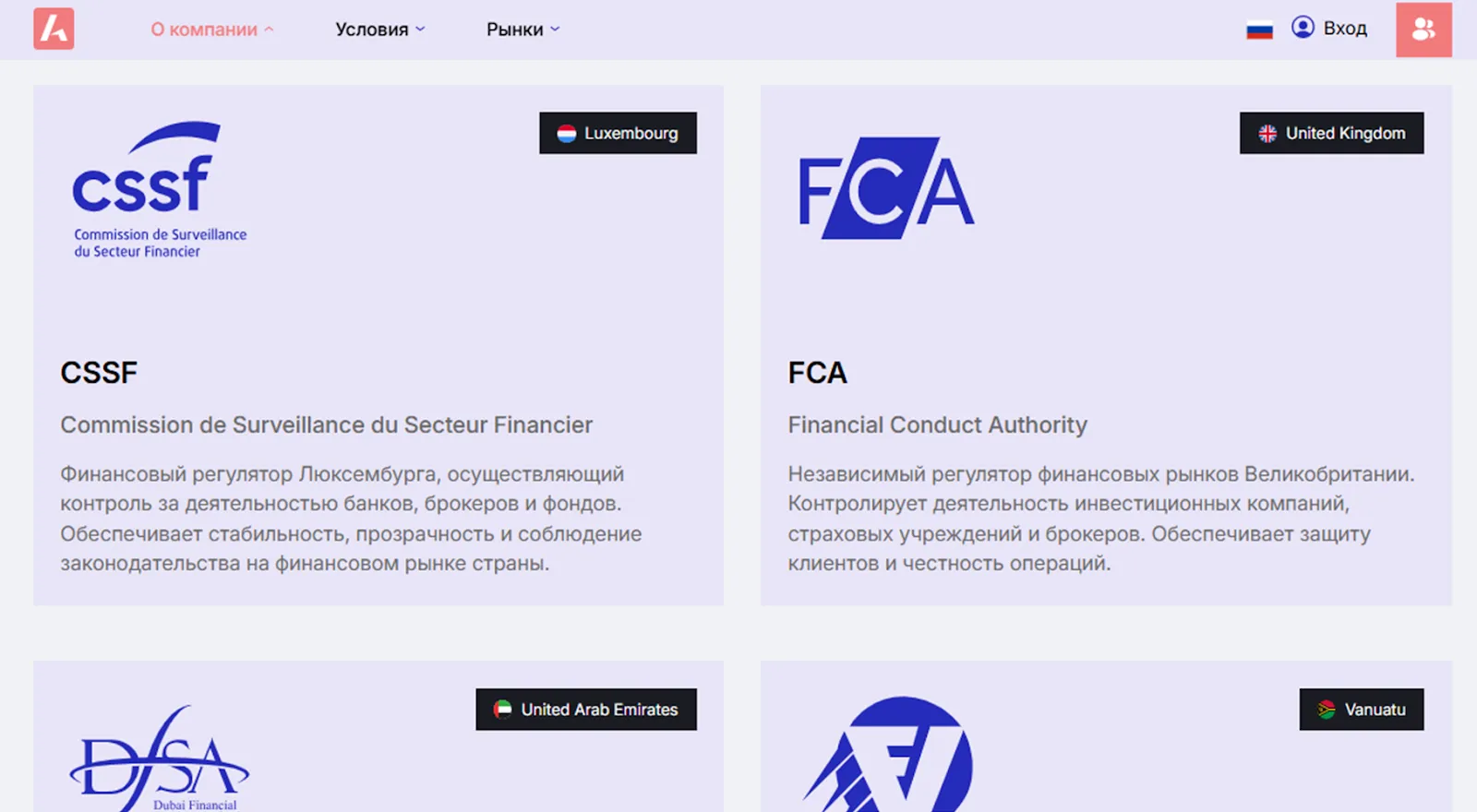Open the Рынки dropdown menu
This screenshot has height=812, width=1477.
[523, 30]
